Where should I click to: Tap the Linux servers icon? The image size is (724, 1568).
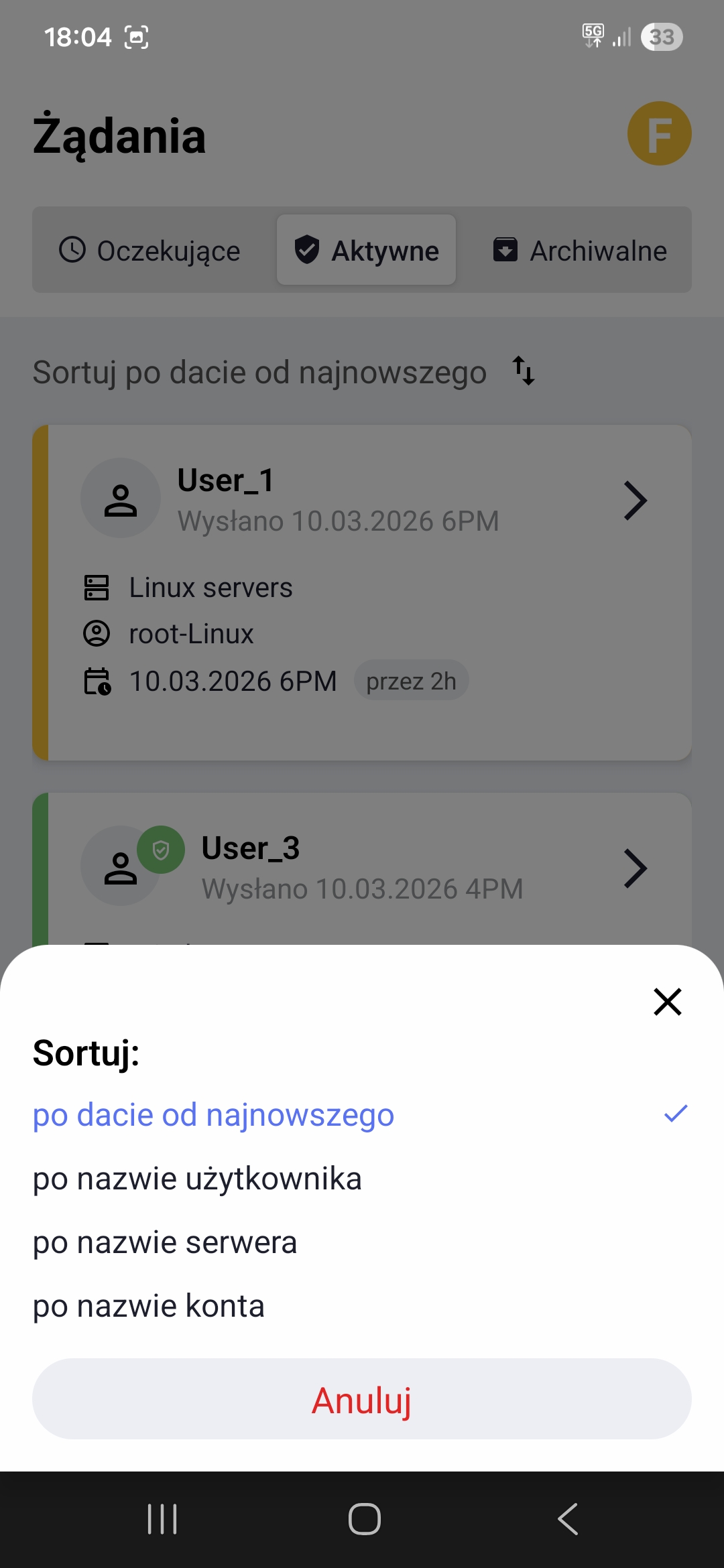click(x=97, y=588)
